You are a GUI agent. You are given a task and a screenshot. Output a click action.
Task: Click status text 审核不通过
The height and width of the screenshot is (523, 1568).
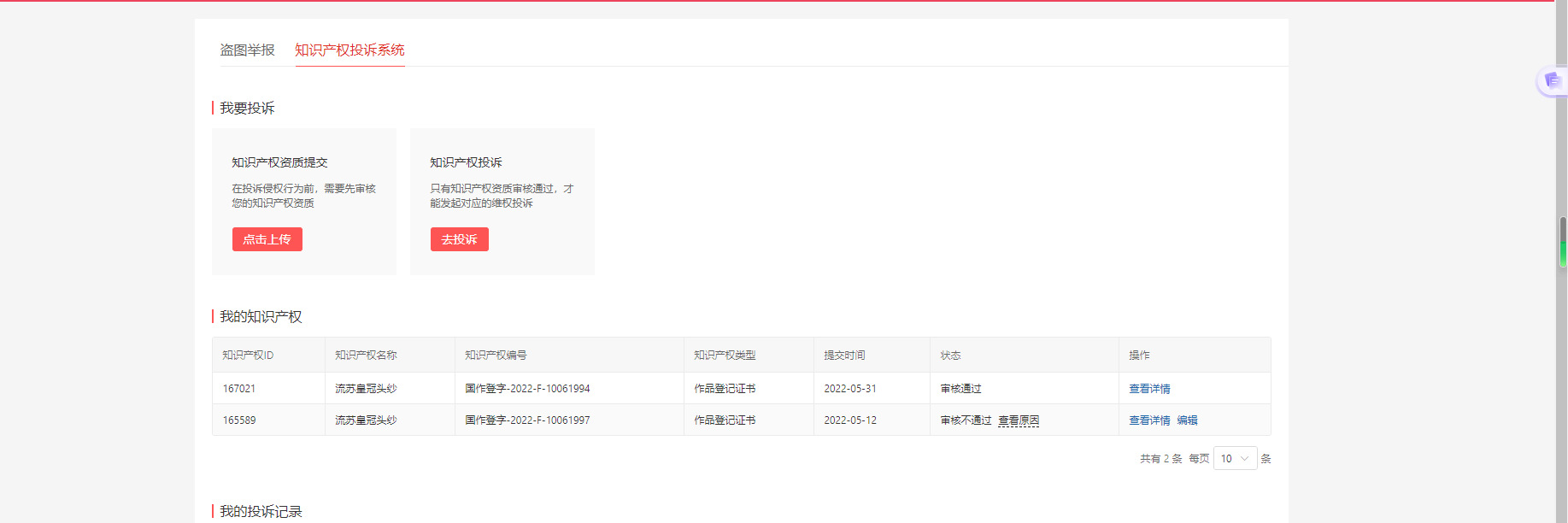[x=966, y=420]
